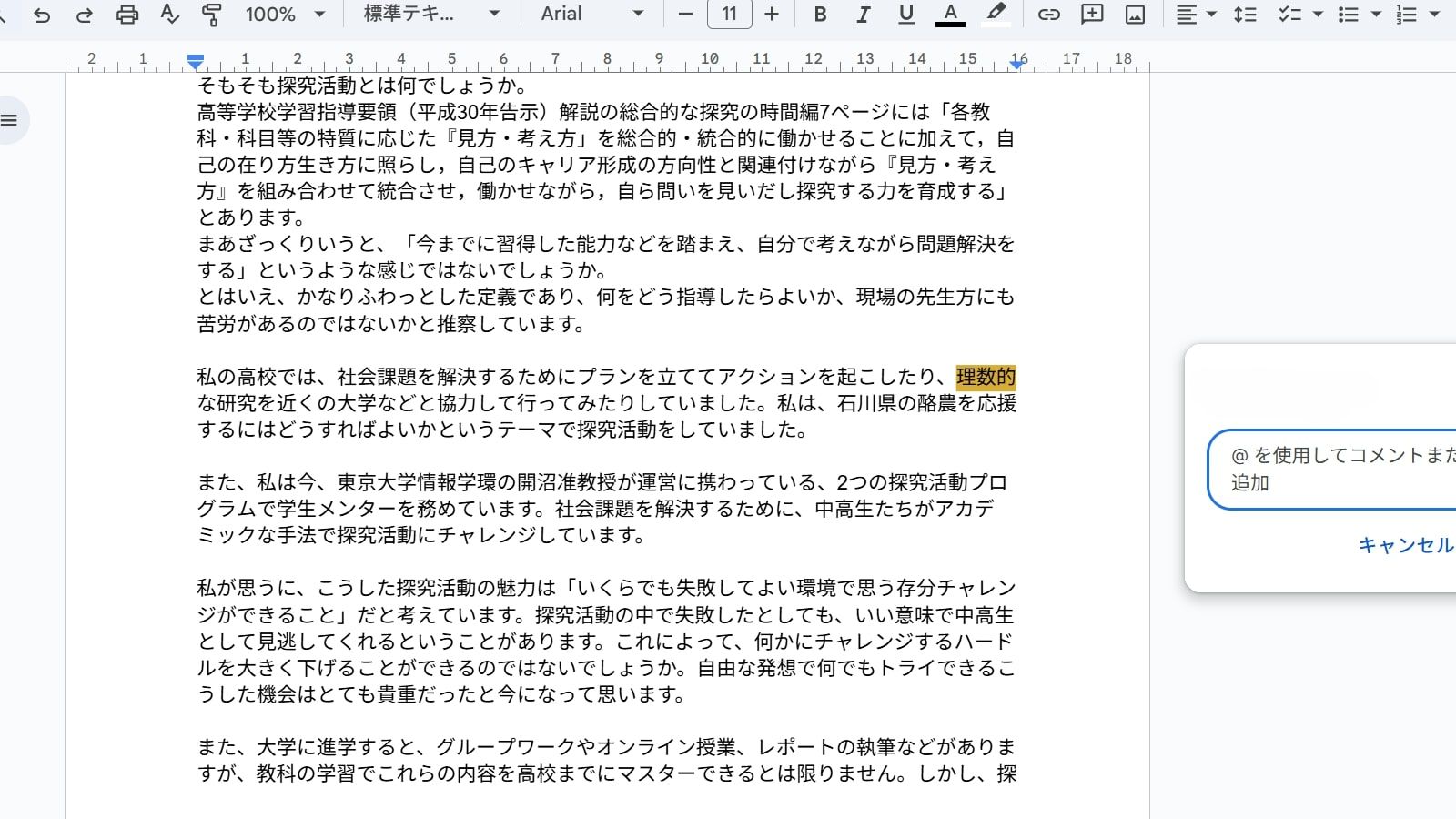Viewport: 1456px width, 819px height.
Task: Insert a link
Action: pos(1047,15)
